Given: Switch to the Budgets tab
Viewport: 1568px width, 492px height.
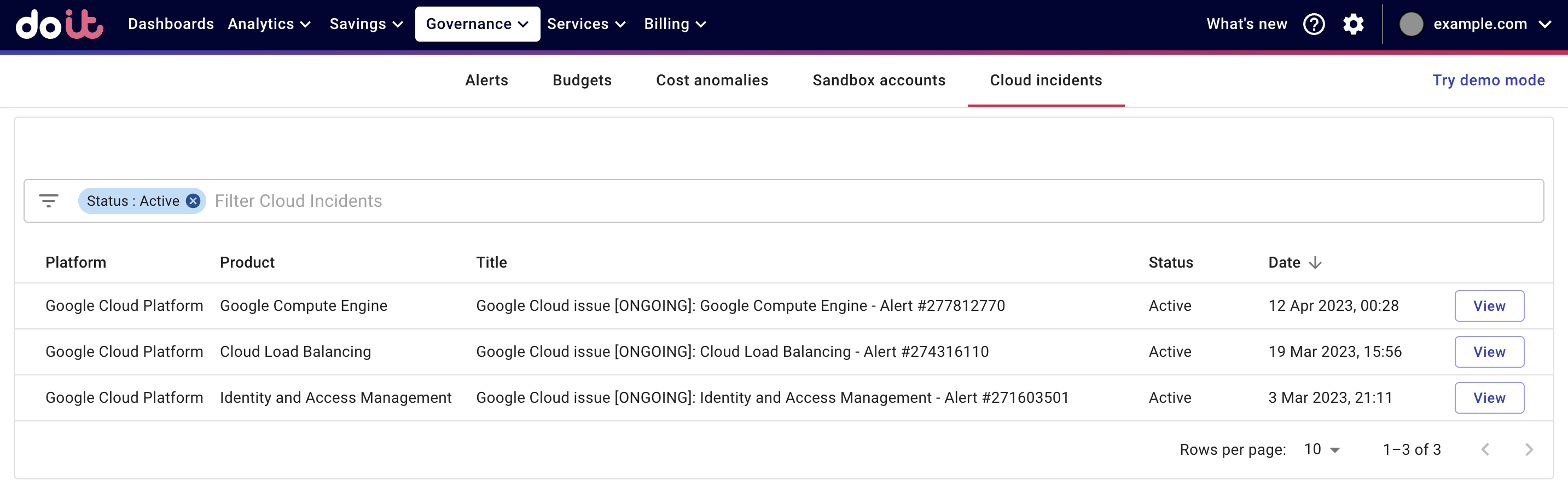Looking at the screenshot, I should (x=582, y=80).
